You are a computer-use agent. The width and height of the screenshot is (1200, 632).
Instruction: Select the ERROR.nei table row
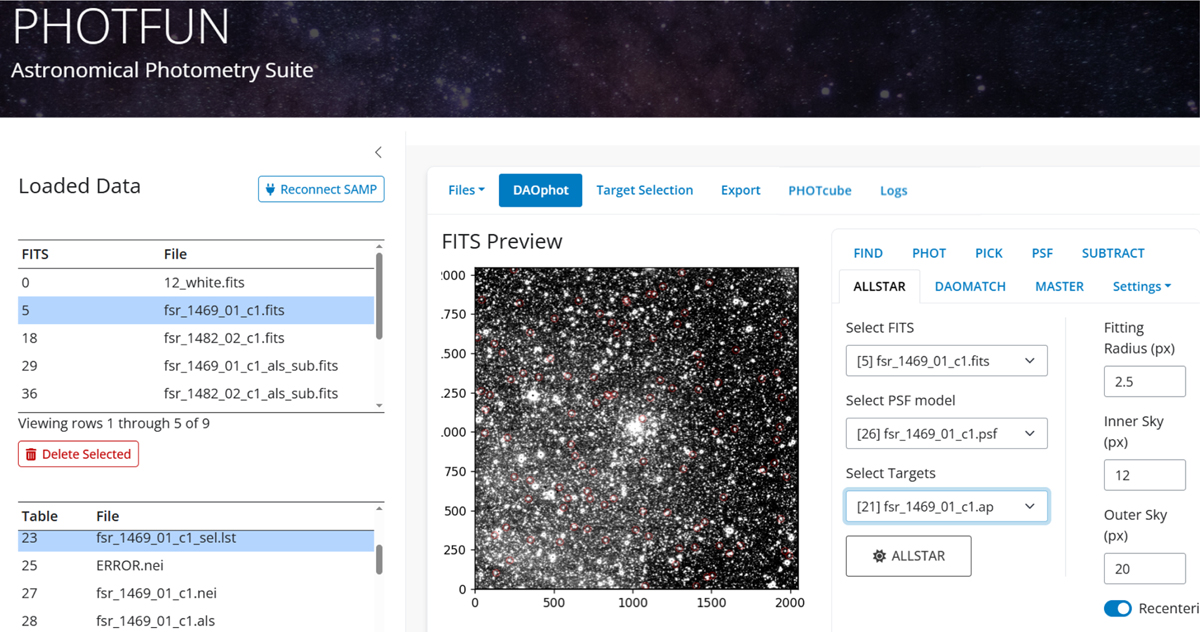click(125, 565)
